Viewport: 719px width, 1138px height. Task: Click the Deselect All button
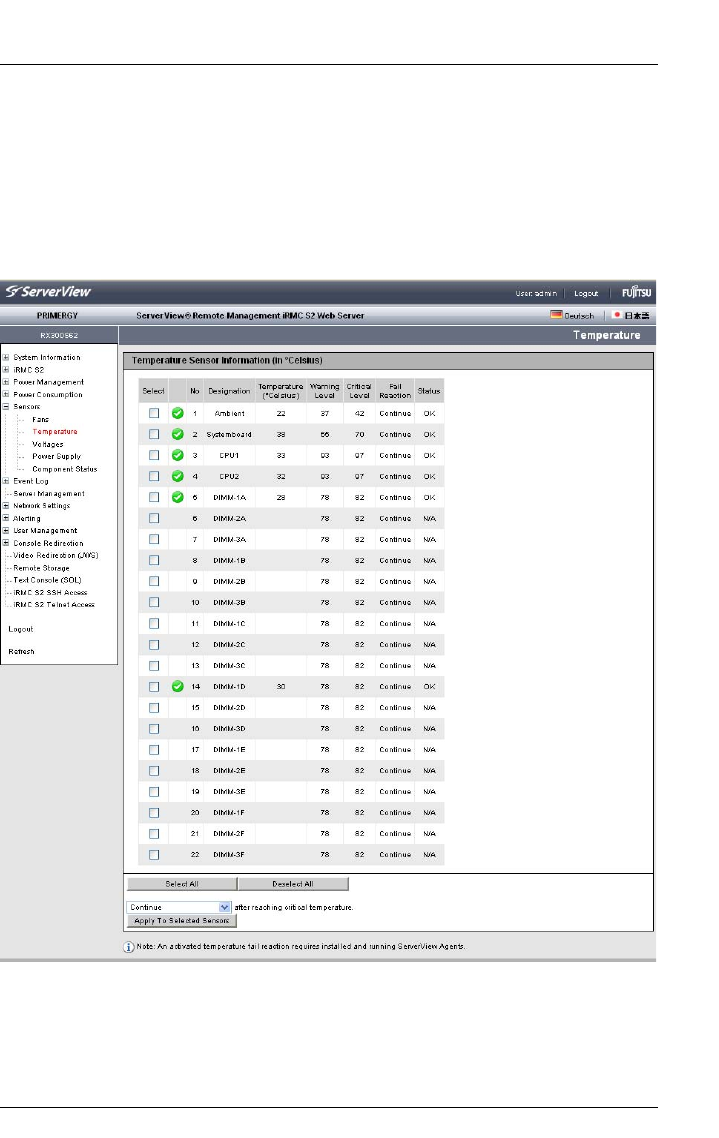pyautogui.click(x=293, y=884)
